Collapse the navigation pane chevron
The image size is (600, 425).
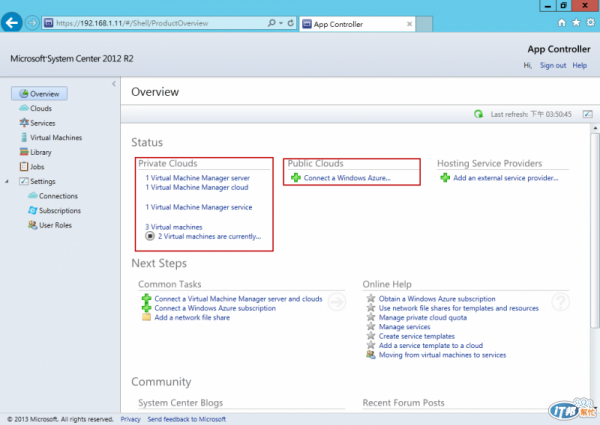[114, 83]
